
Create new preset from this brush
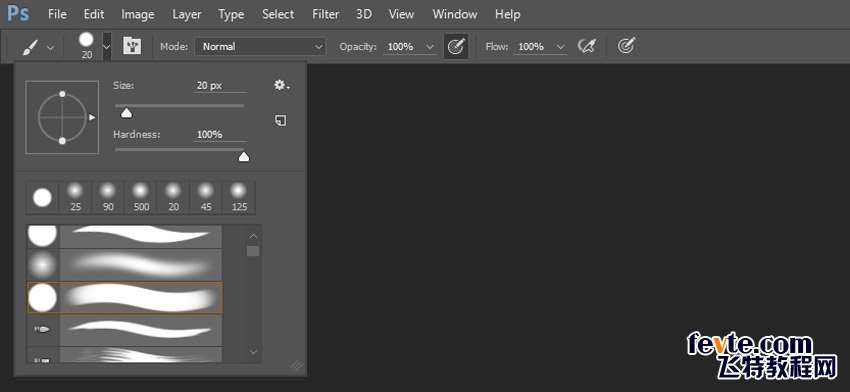pos(280,120)
